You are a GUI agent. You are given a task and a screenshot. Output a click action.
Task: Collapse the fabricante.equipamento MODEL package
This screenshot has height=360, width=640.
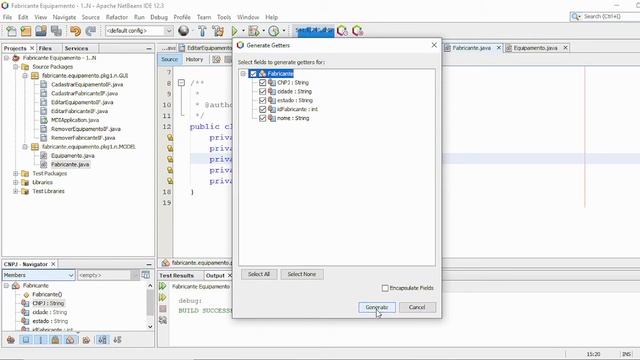25,147
